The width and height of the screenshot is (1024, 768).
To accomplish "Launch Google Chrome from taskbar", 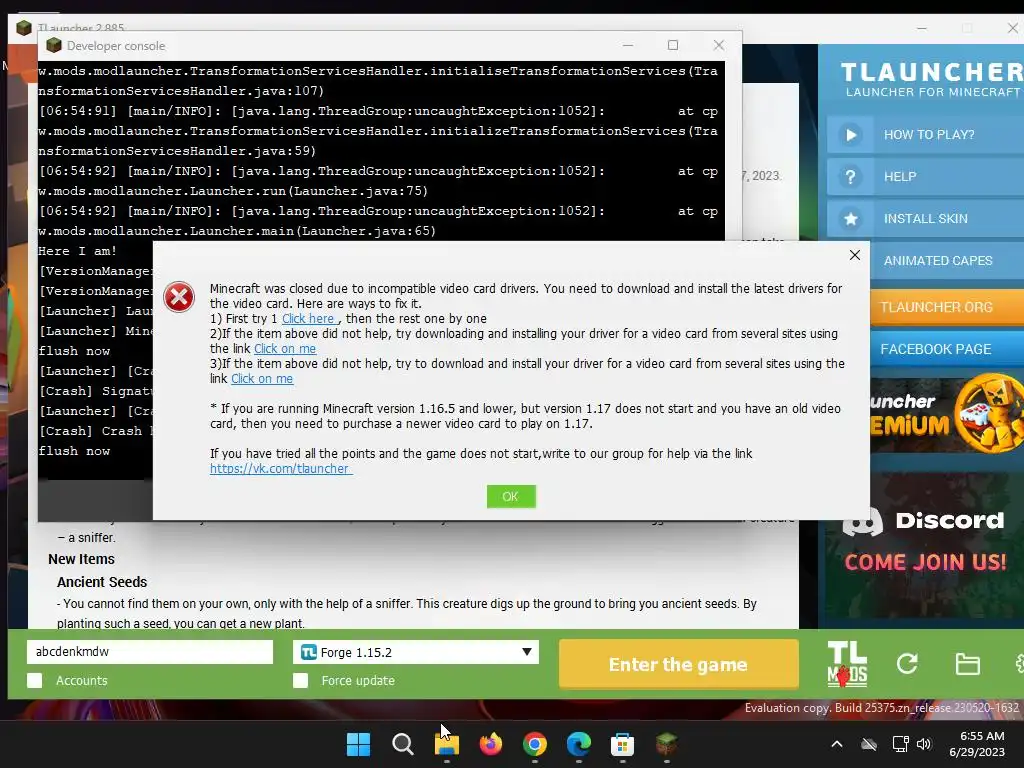I will [x=534, y=744].
